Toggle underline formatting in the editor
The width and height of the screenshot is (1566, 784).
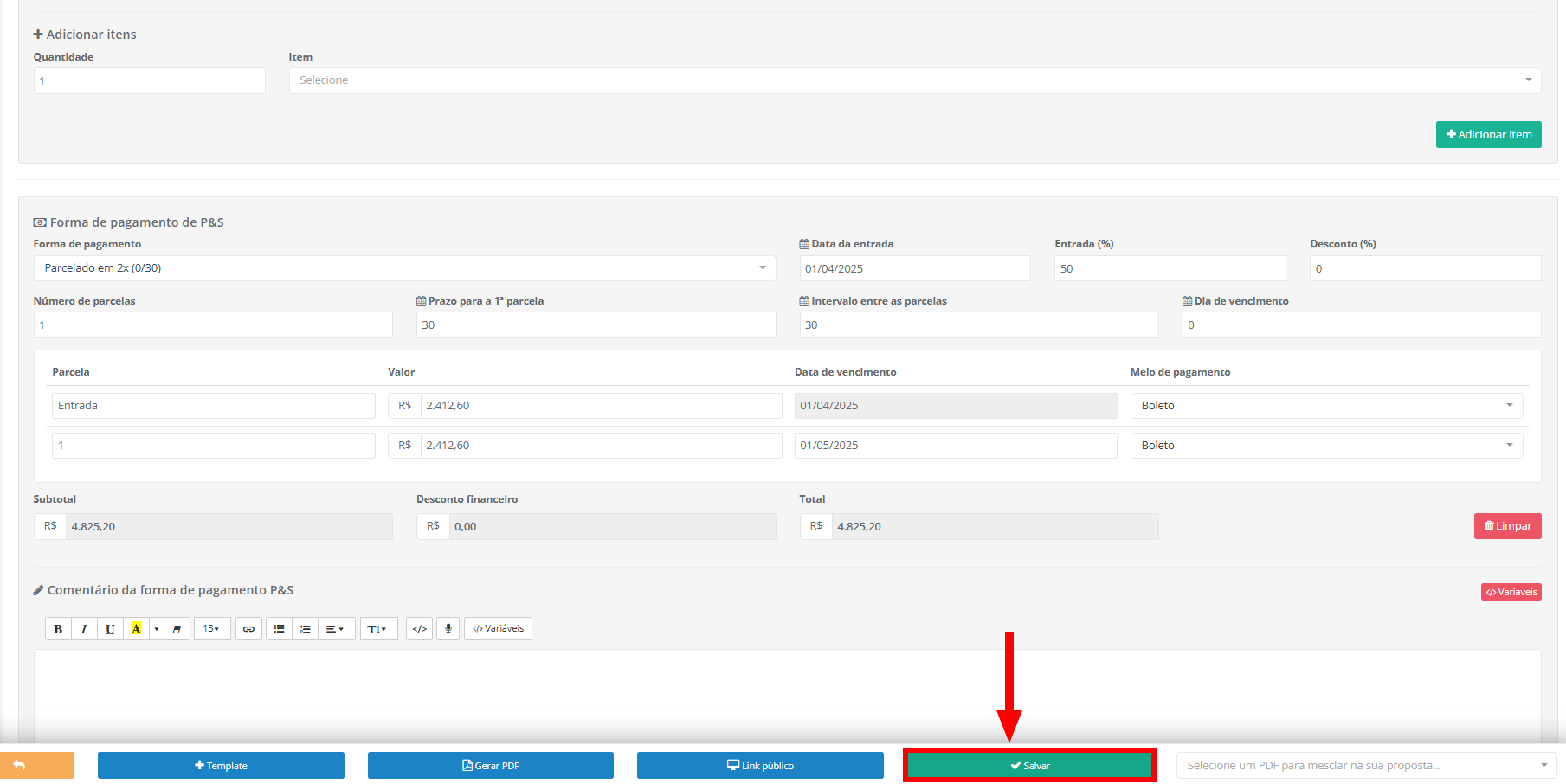(x=110, y=629)
